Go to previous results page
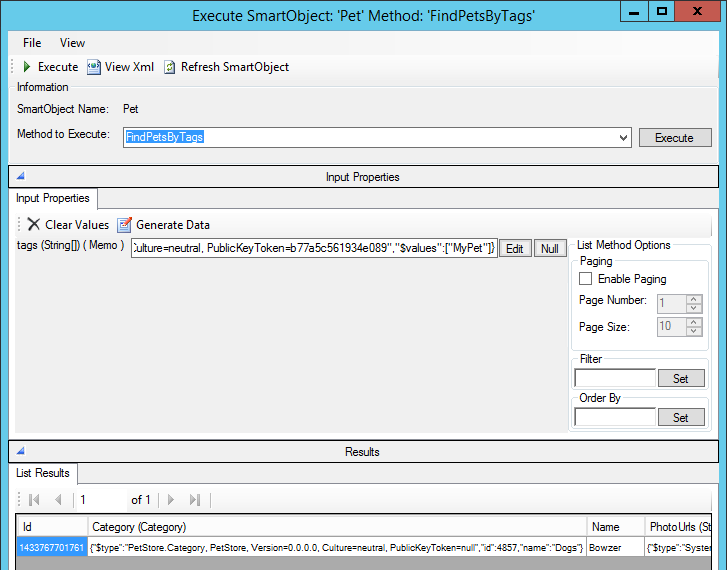Image resolution: width=727 pixels, height=570 pixels. pos(58,499)
